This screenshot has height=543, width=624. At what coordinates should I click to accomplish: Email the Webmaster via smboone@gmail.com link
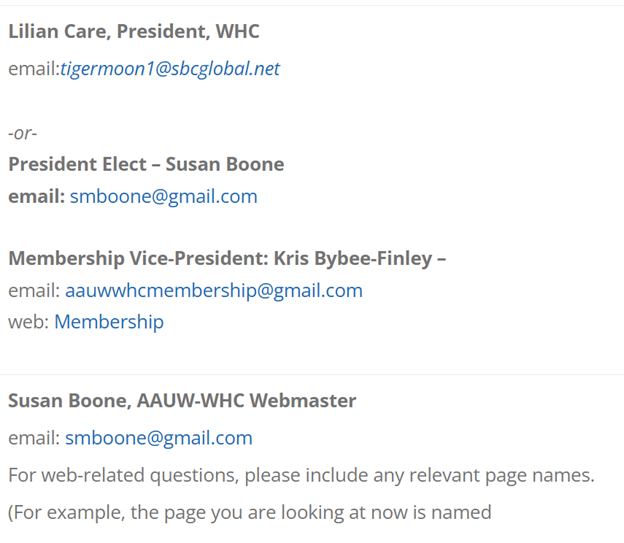(x=159, y=438)
